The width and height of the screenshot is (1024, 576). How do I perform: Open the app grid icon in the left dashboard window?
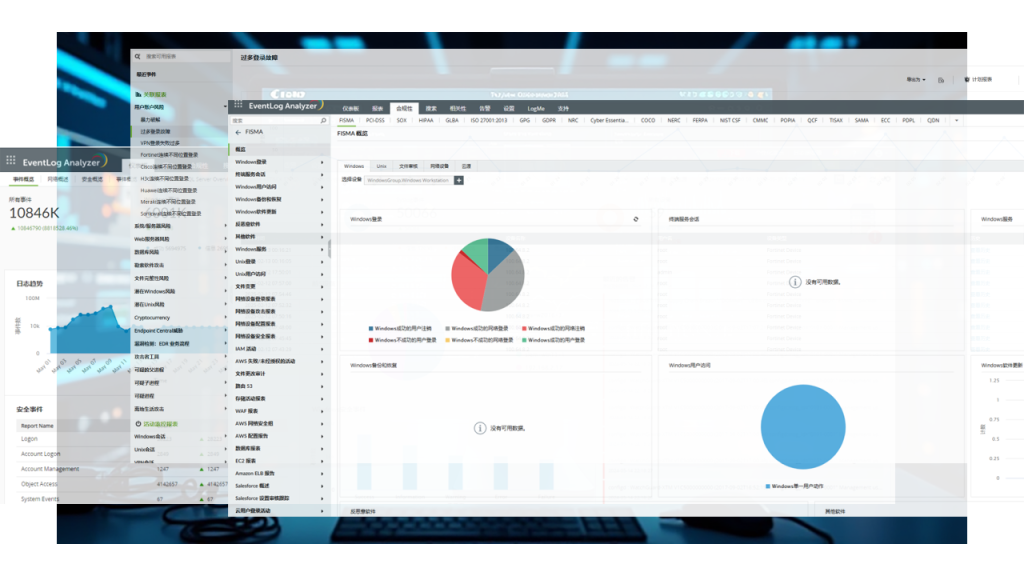click(x=11, y=160)
